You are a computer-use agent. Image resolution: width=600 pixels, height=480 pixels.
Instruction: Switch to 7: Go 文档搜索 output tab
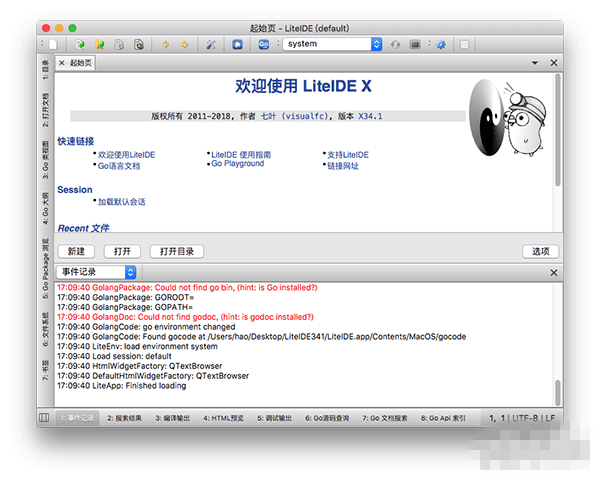coord(385,418)
